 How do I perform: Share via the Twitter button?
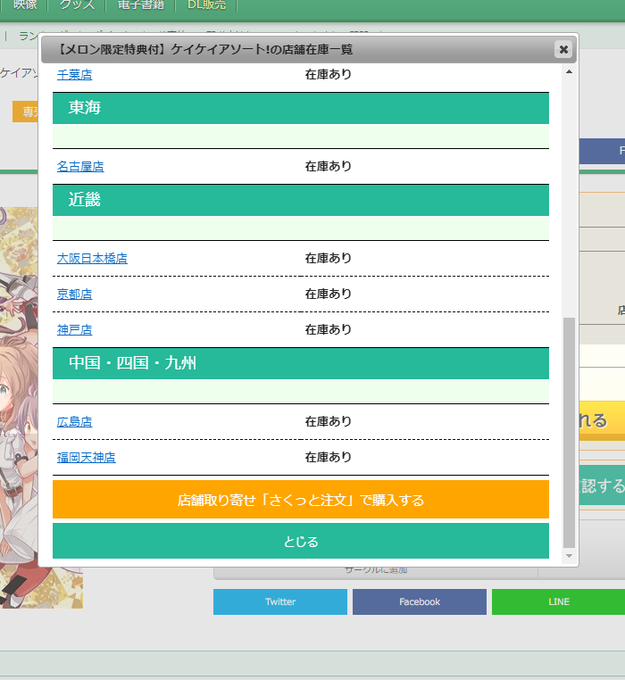coord(280,602)
